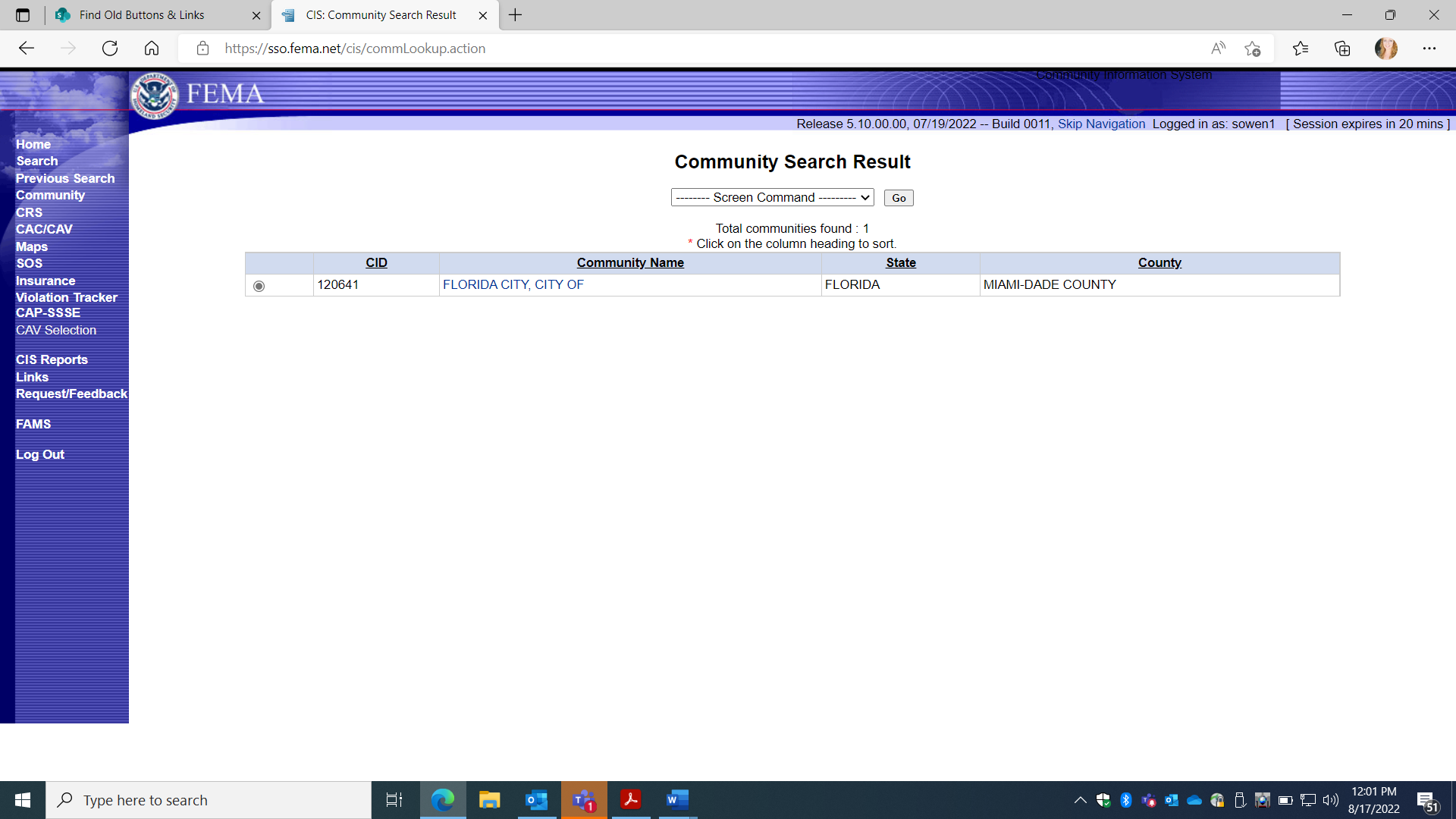Open the Read aloud icon

click(x=1218, y=49)
